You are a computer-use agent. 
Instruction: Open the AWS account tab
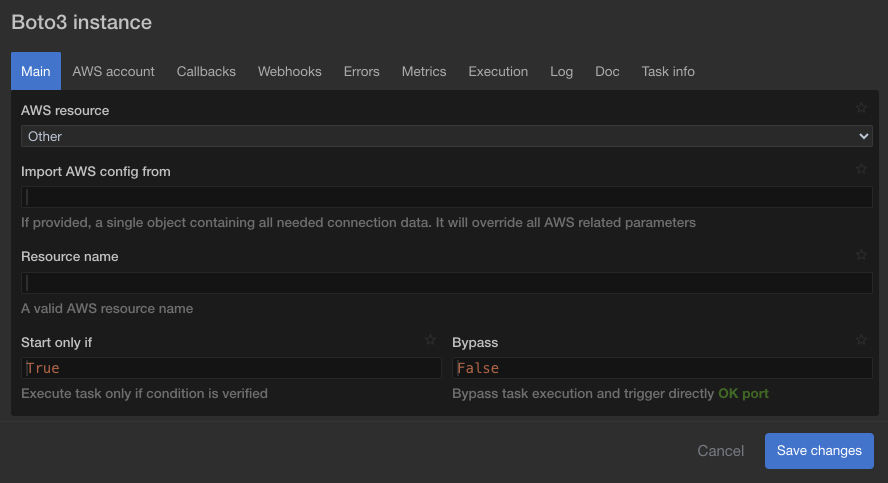[113, 71]
